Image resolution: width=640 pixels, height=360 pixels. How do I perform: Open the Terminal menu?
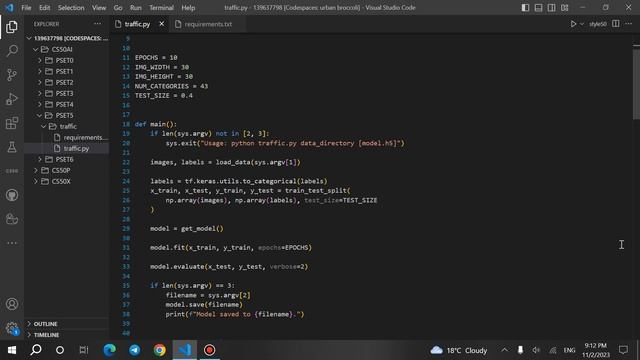click(161, 8)
